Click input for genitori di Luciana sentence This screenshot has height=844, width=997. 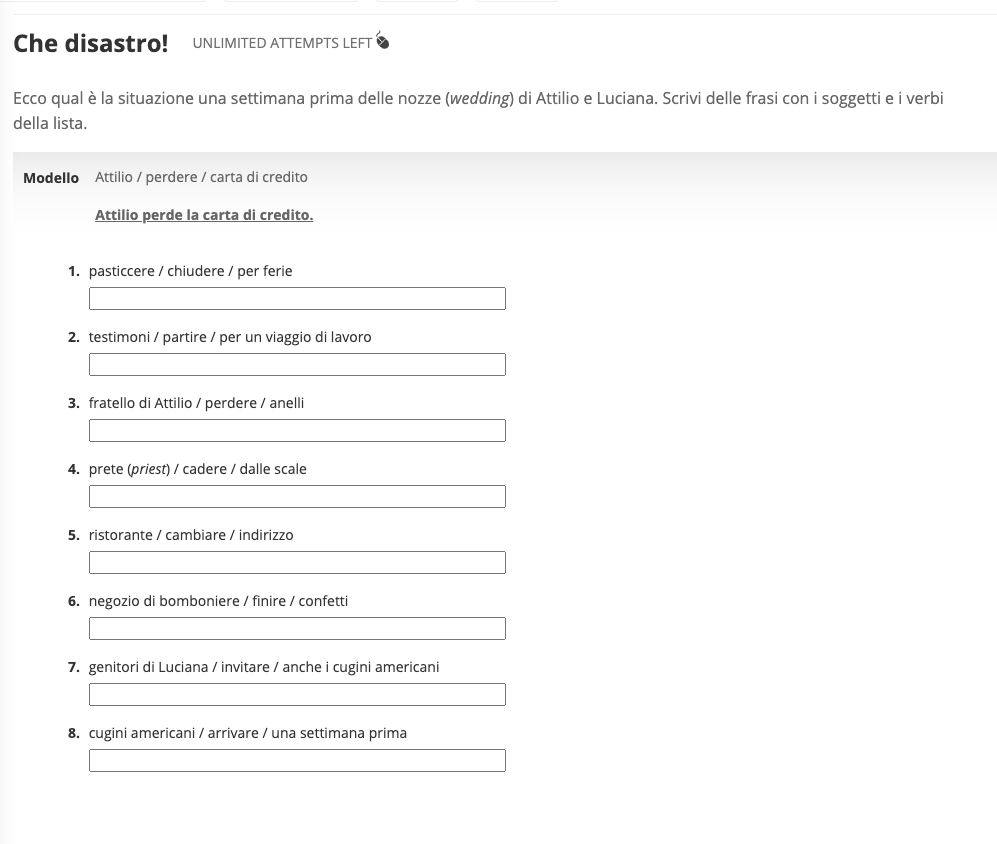click(297, 695)
